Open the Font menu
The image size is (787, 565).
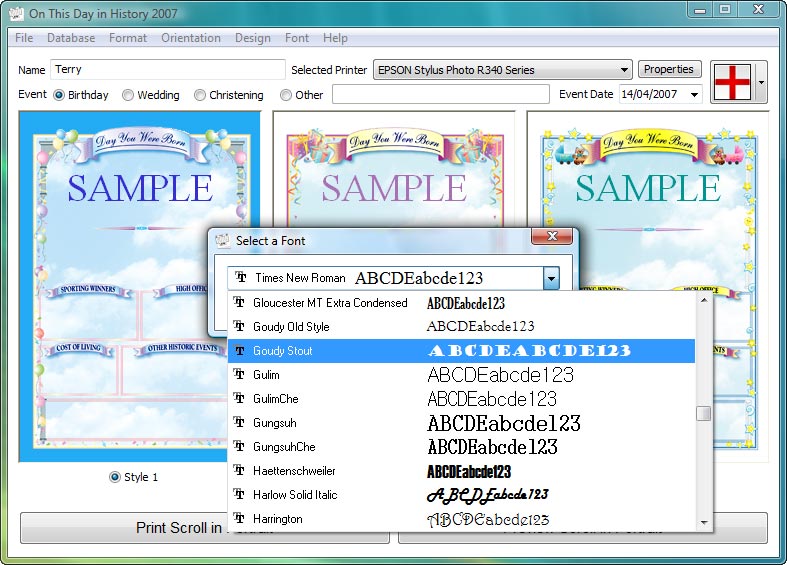(x=297, y=38)
